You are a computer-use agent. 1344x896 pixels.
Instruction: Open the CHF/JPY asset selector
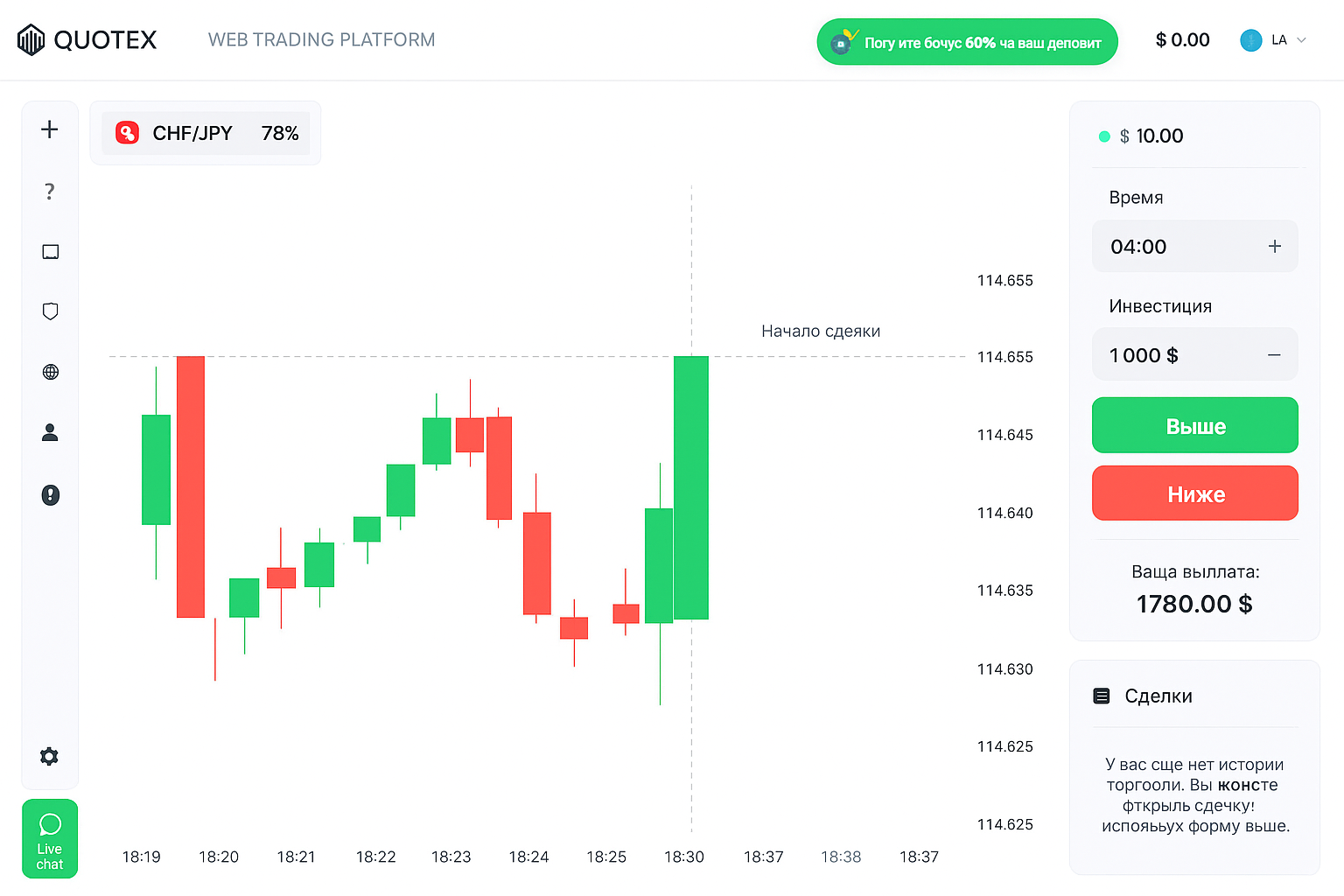[x=206, y=133]
